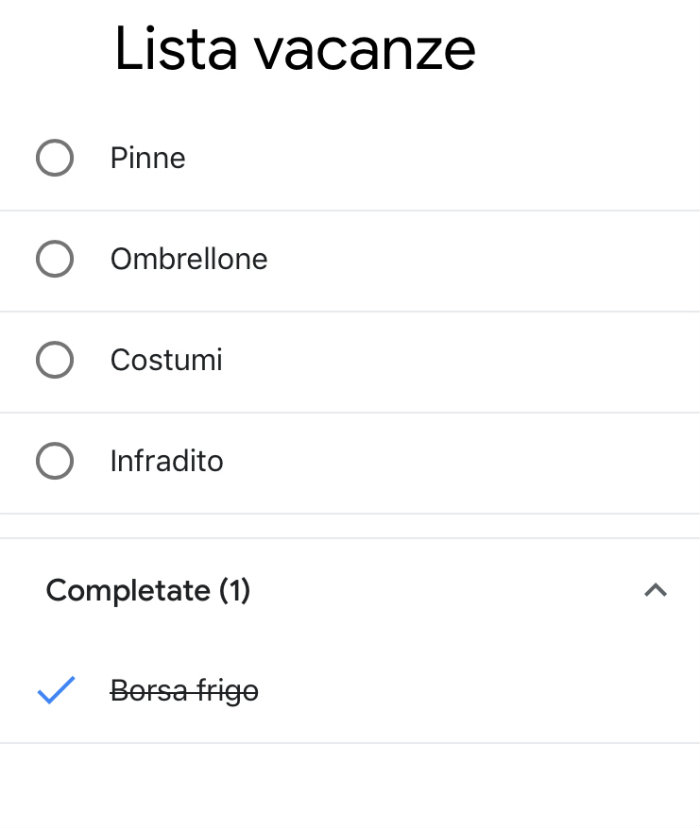Complete the Costumi task circle
The image size is (700, 829).
tap(55, 360)
